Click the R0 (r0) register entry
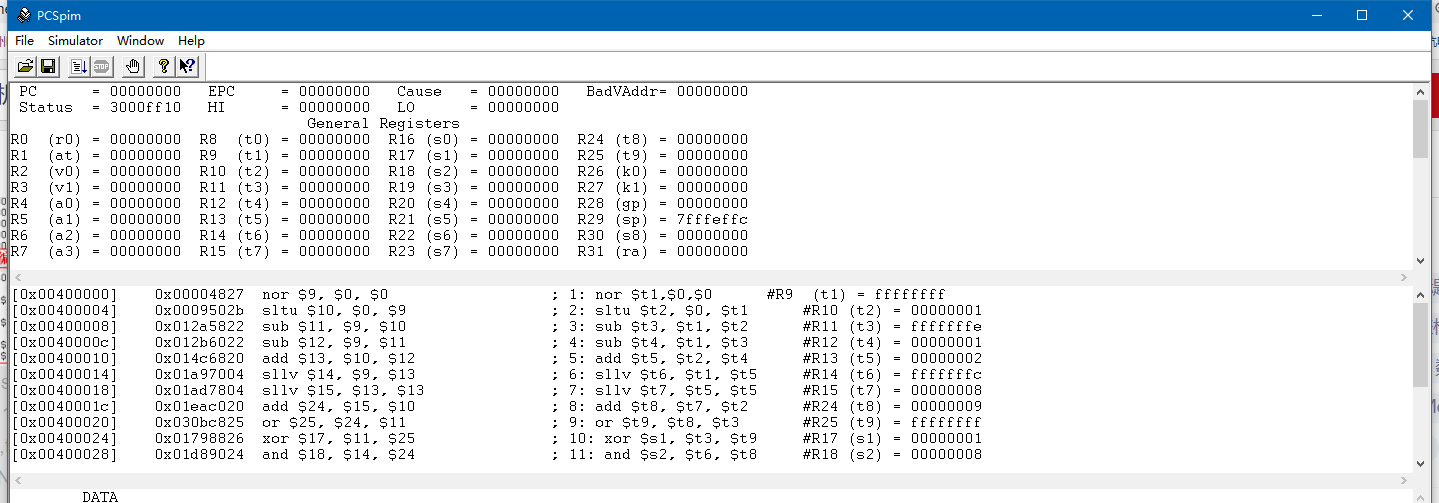This screenshot has height=503, width=1439. click(96, 139)
